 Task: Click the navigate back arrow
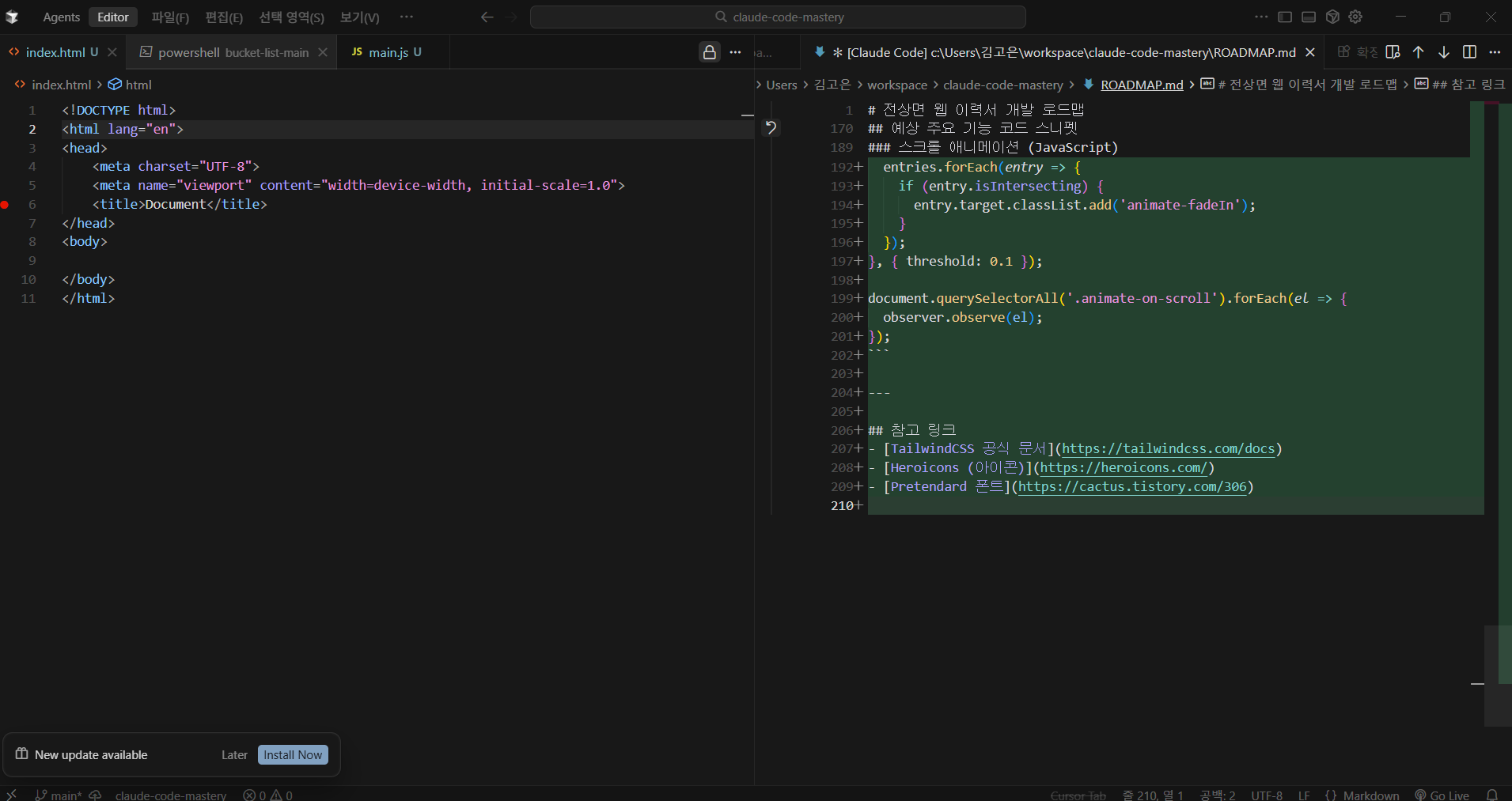(487, 17)
